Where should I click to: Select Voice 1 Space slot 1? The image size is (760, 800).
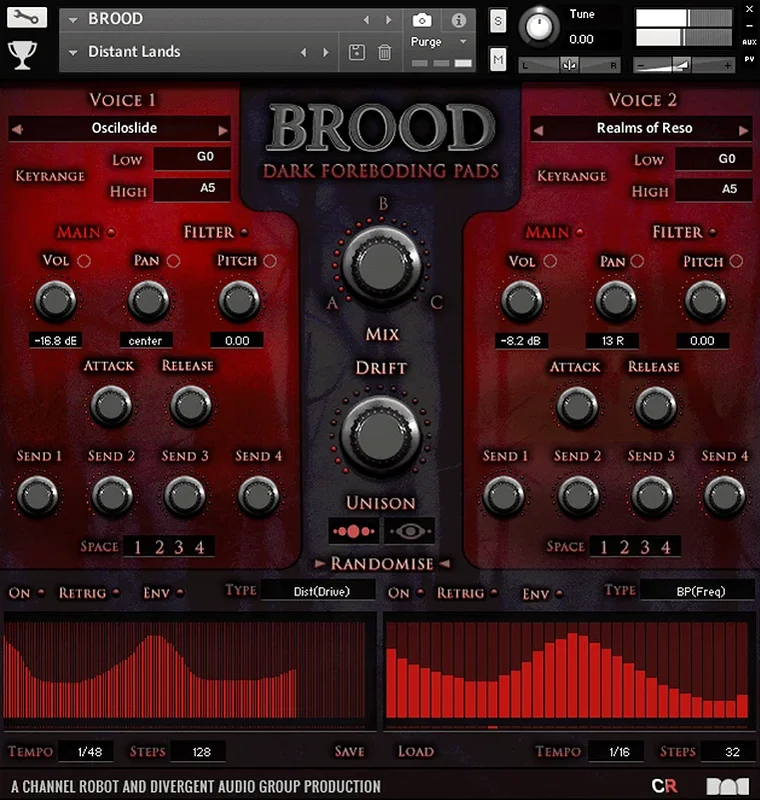click(137, 547)
